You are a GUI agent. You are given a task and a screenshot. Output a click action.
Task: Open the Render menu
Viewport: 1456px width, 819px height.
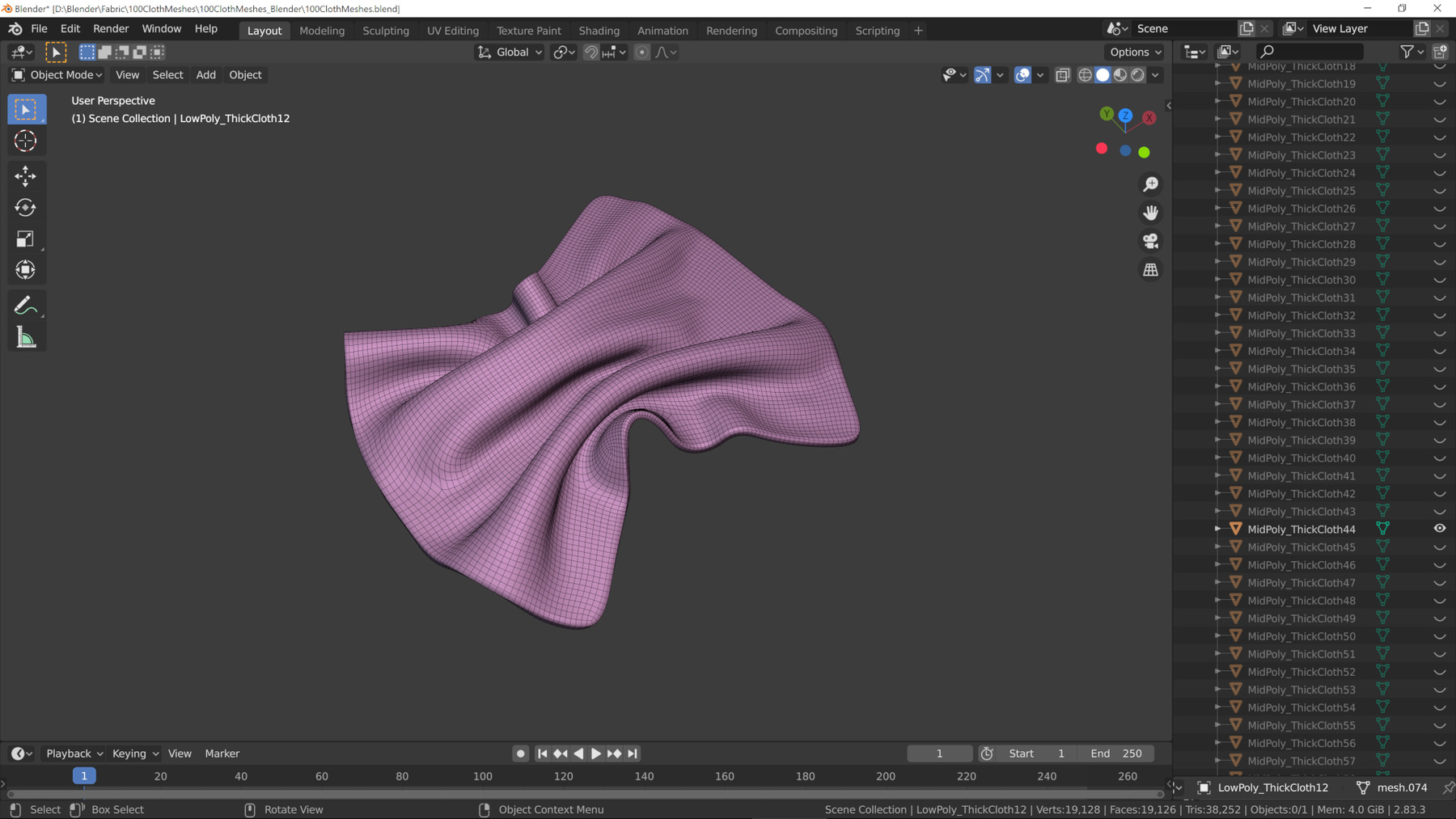[x=111, y=29]
